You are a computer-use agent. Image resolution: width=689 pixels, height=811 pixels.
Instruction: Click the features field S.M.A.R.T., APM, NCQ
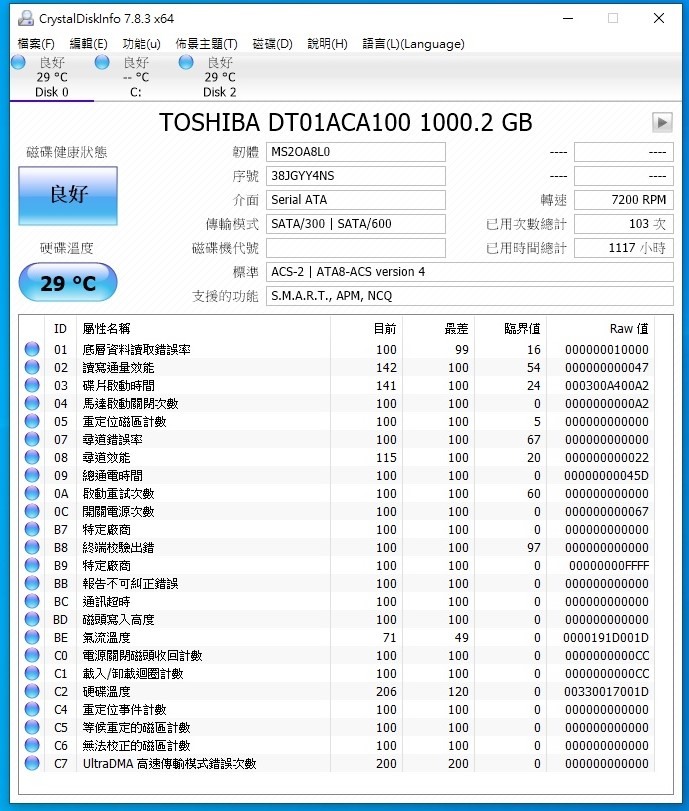470,296
